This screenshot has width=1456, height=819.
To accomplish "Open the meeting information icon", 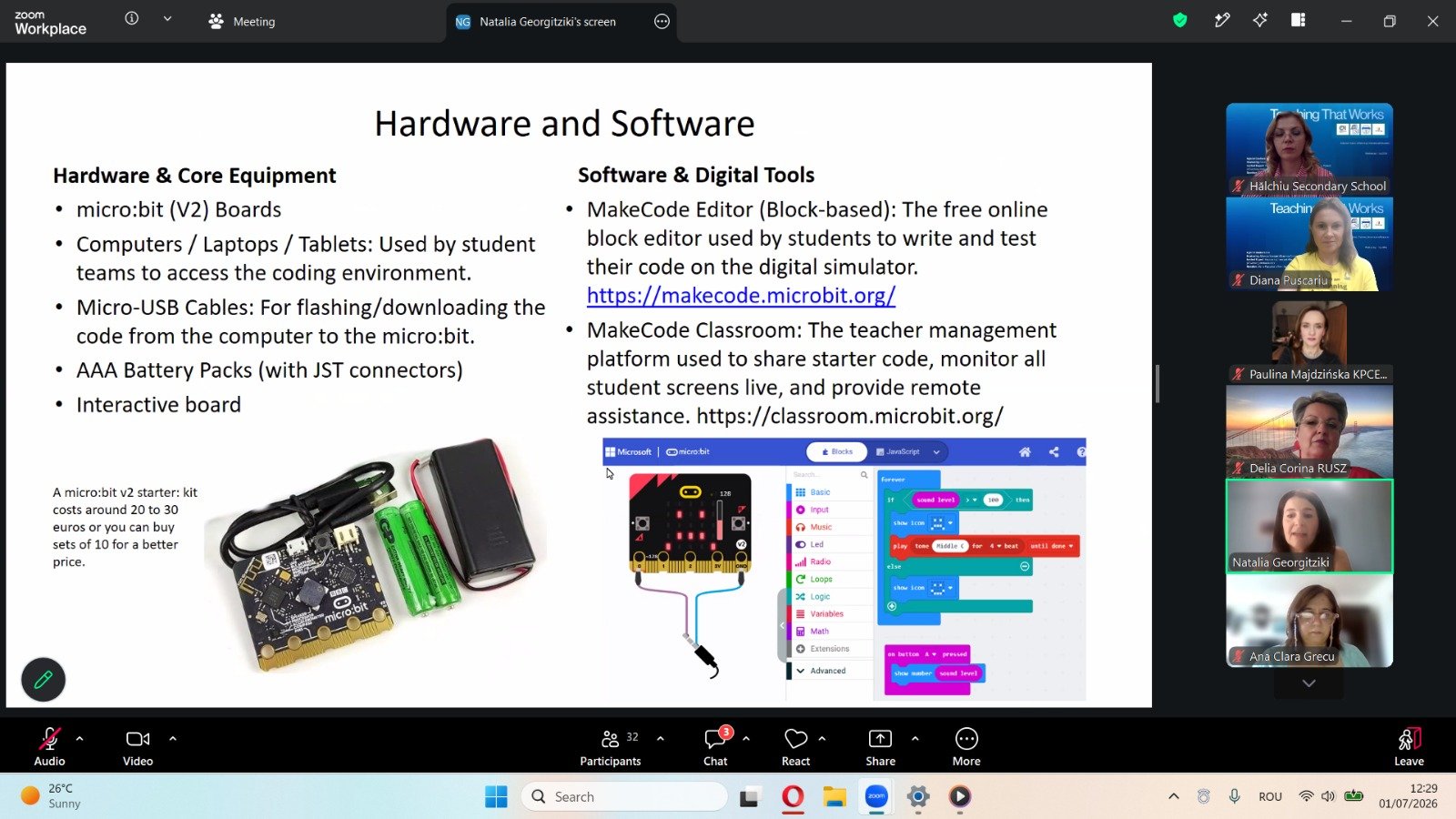I will [132, 19].
